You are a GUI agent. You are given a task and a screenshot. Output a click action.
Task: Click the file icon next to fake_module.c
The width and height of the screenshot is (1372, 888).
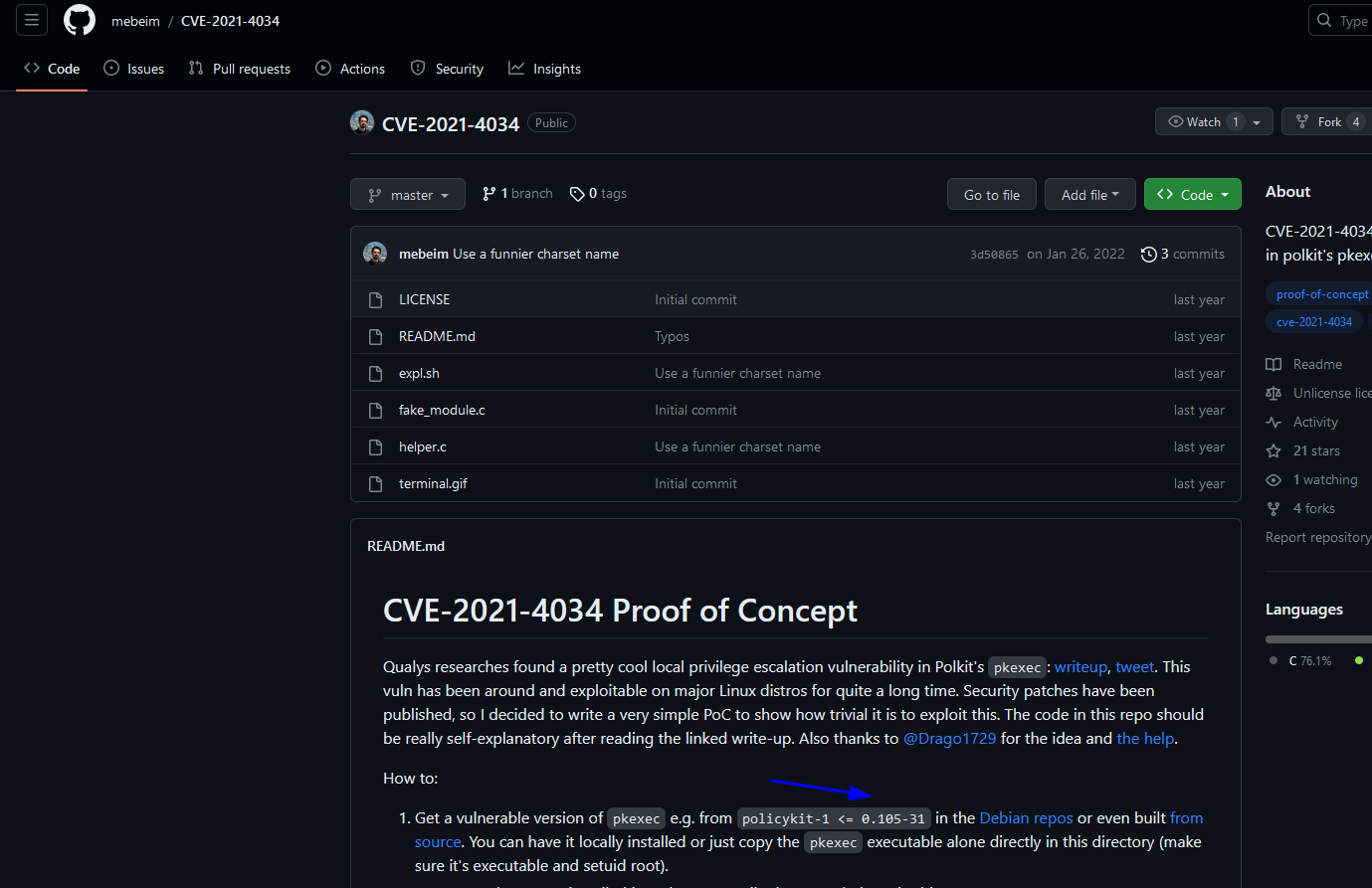[375, 410]
